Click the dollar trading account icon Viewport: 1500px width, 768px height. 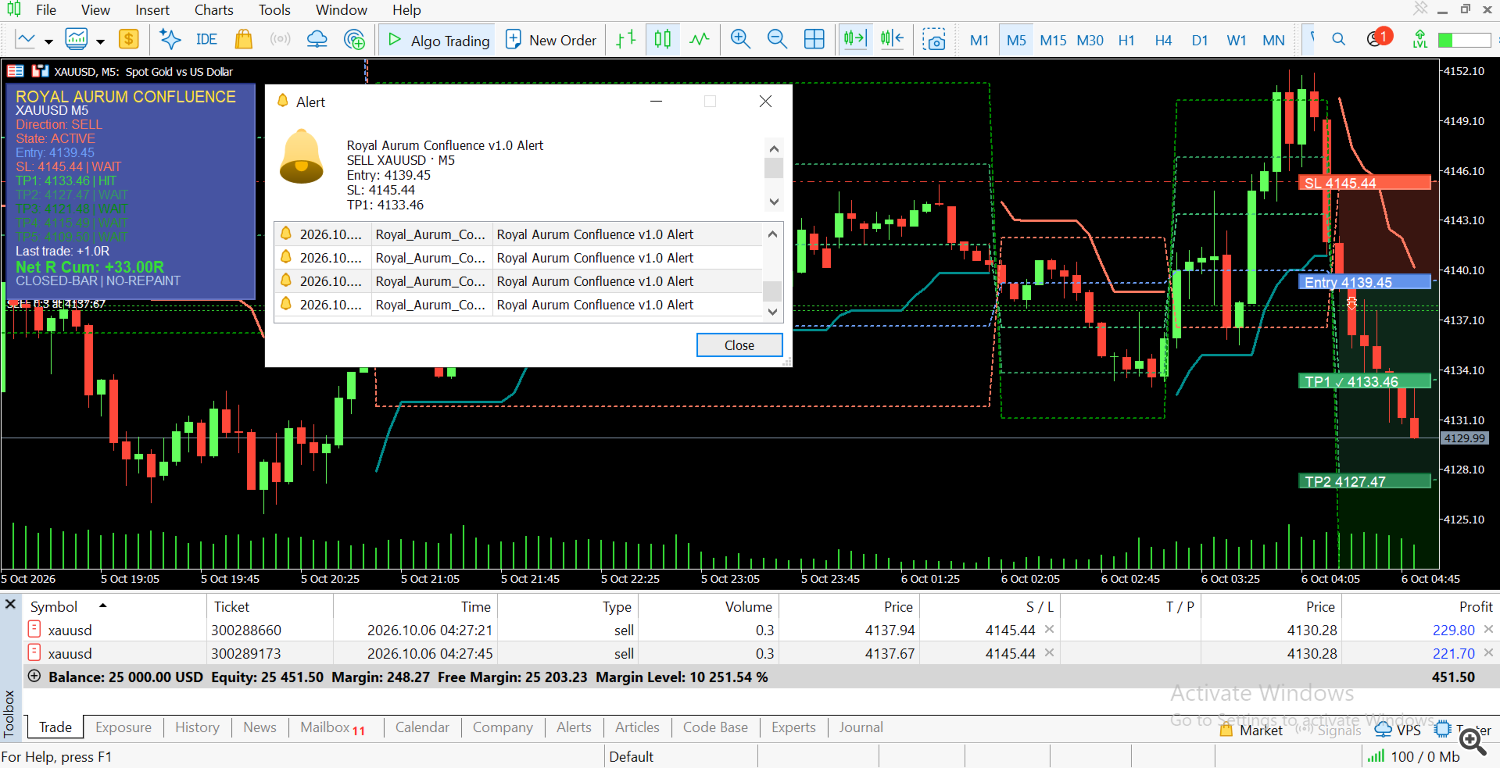tap(128, 40)
